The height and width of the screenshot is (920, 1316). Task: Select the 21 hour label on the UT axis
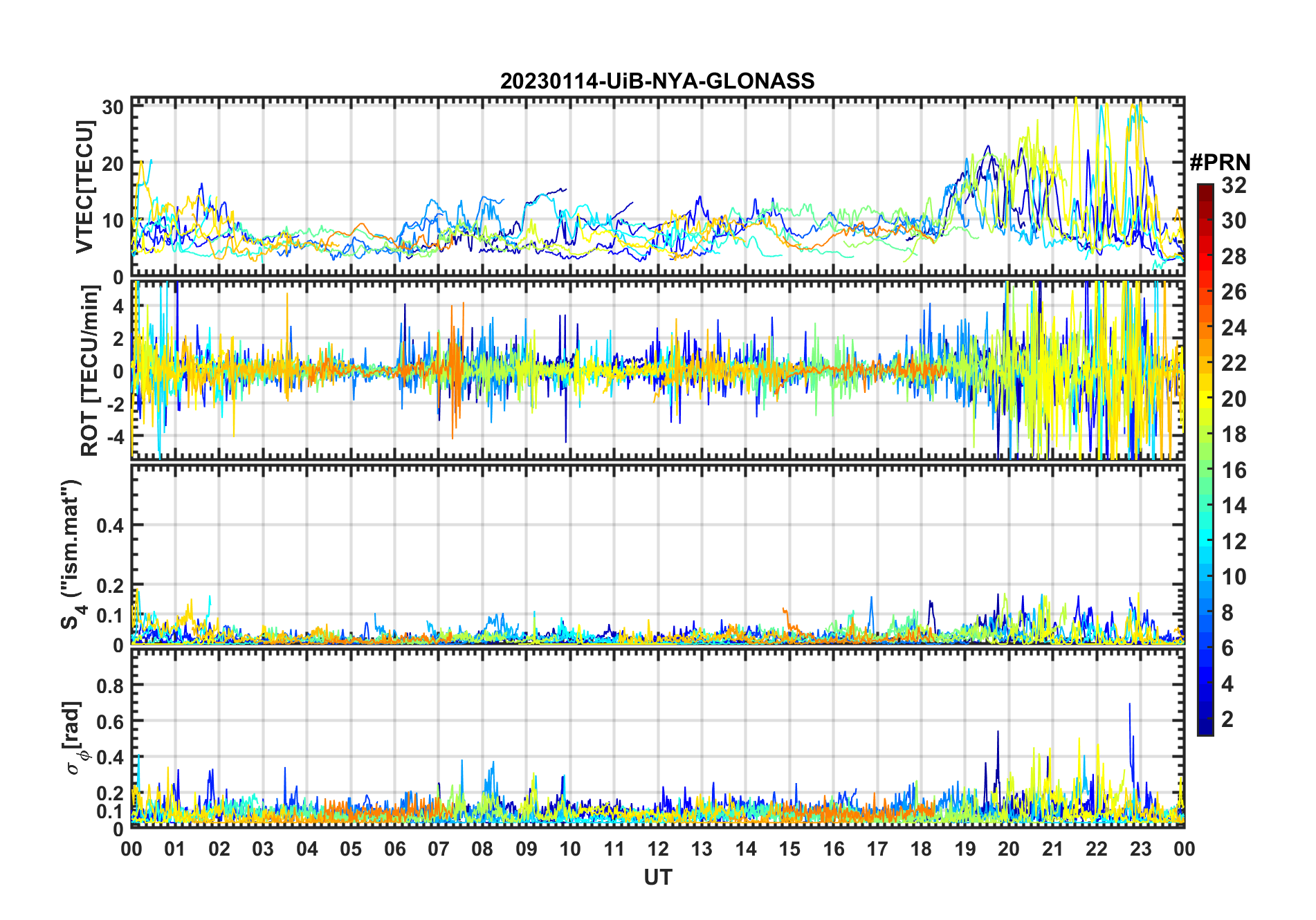coord(1053,849)
